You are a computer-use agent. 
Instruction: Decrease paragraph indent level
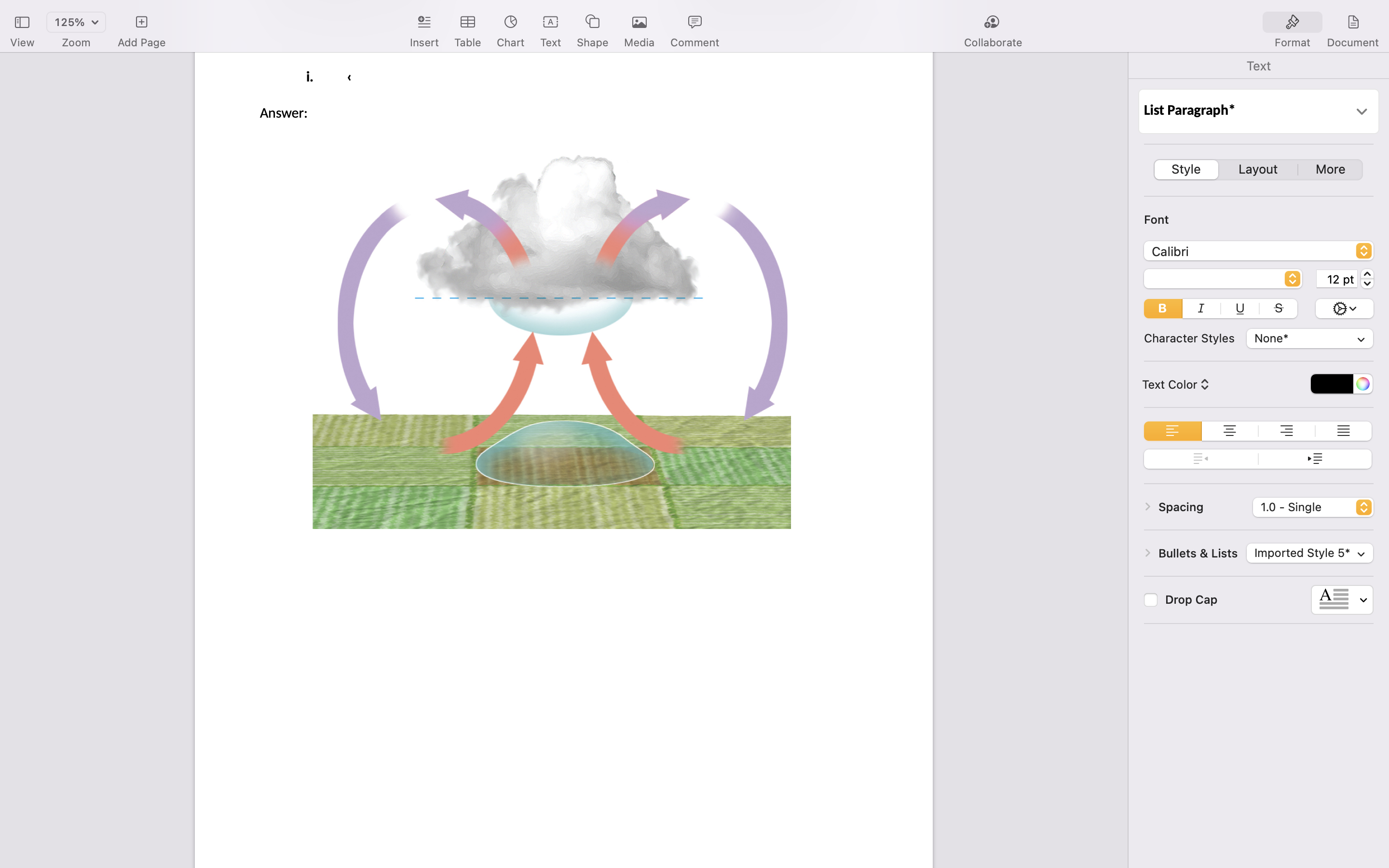1201,459
